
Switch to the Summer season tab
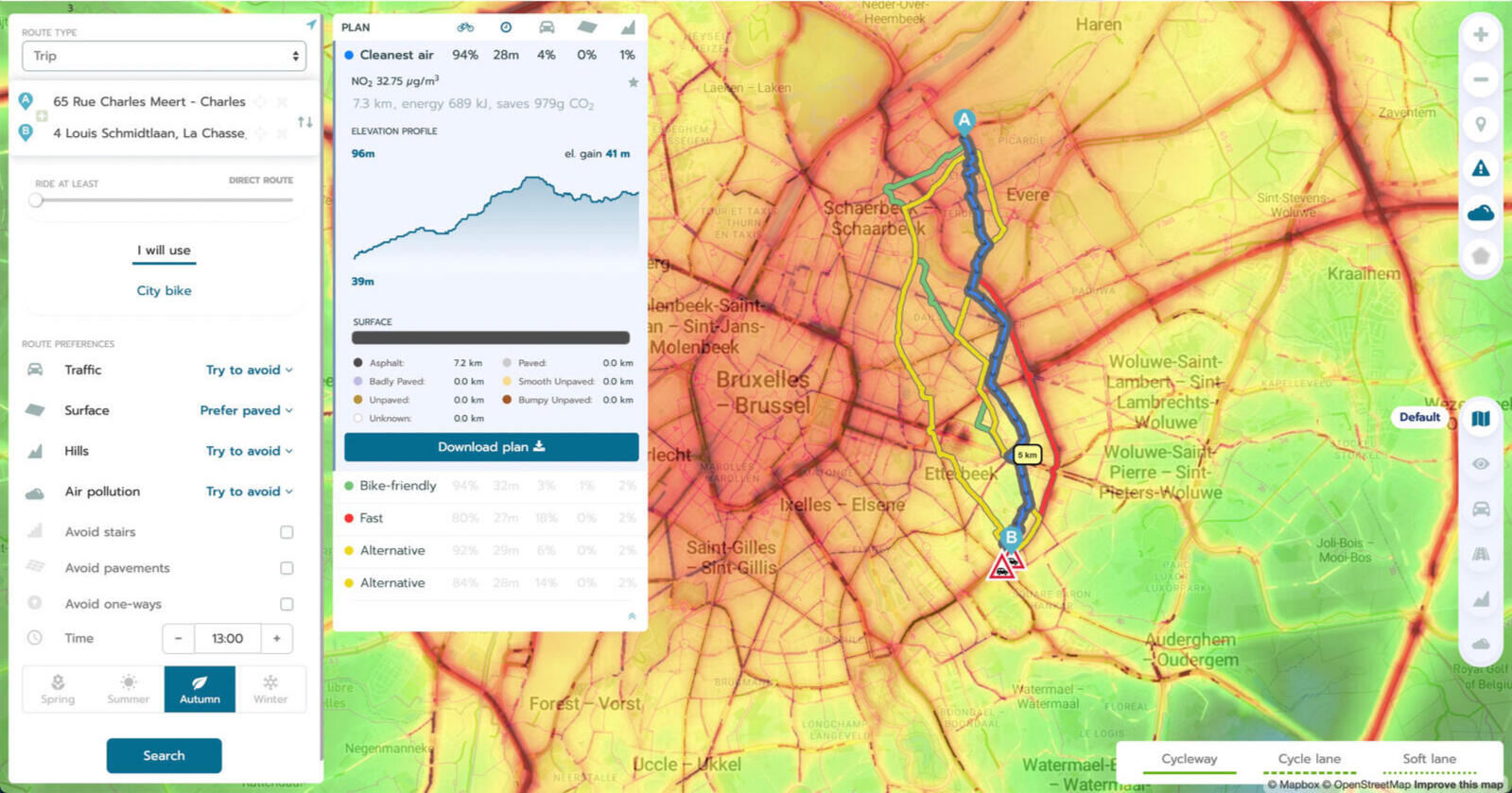(129, 689)
